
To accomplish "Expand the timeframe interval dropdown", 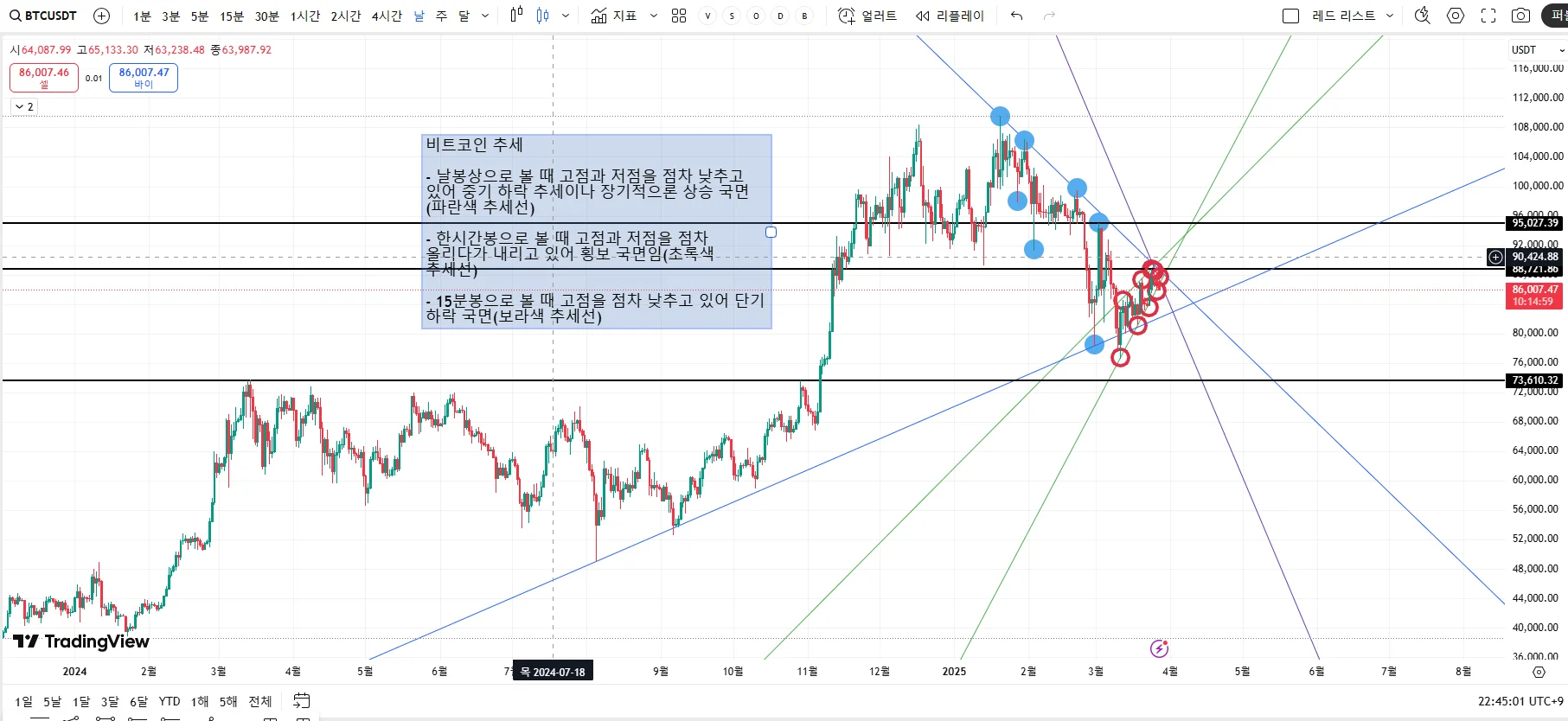I will coord(485,16).
